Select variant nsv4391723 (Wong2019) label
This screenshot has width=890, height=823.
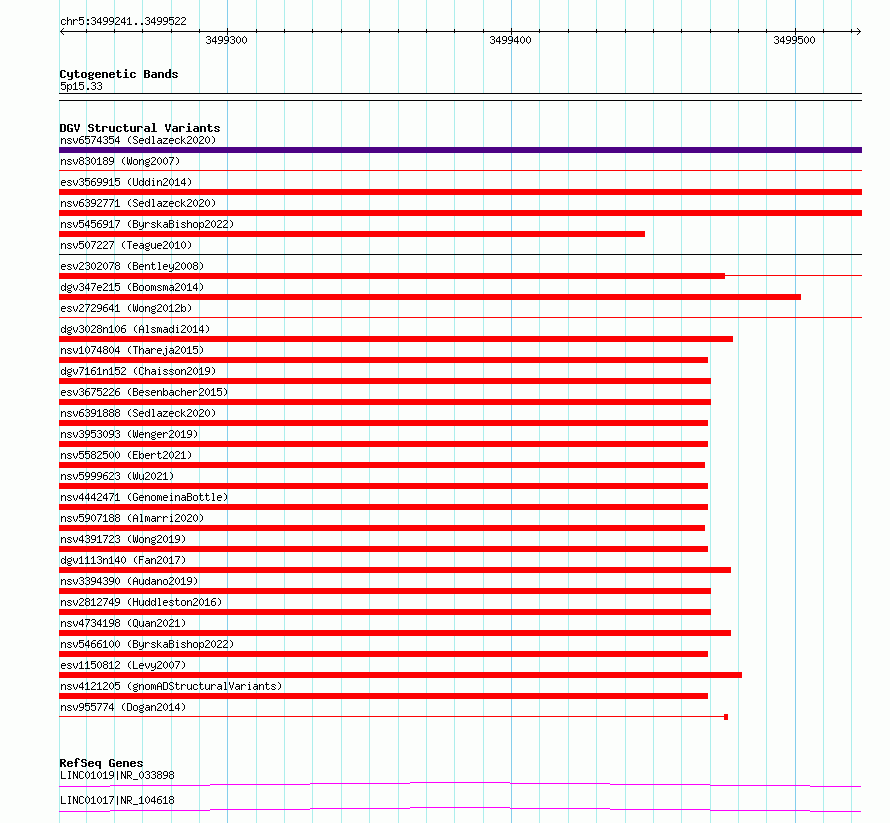(x=123, y=539)
